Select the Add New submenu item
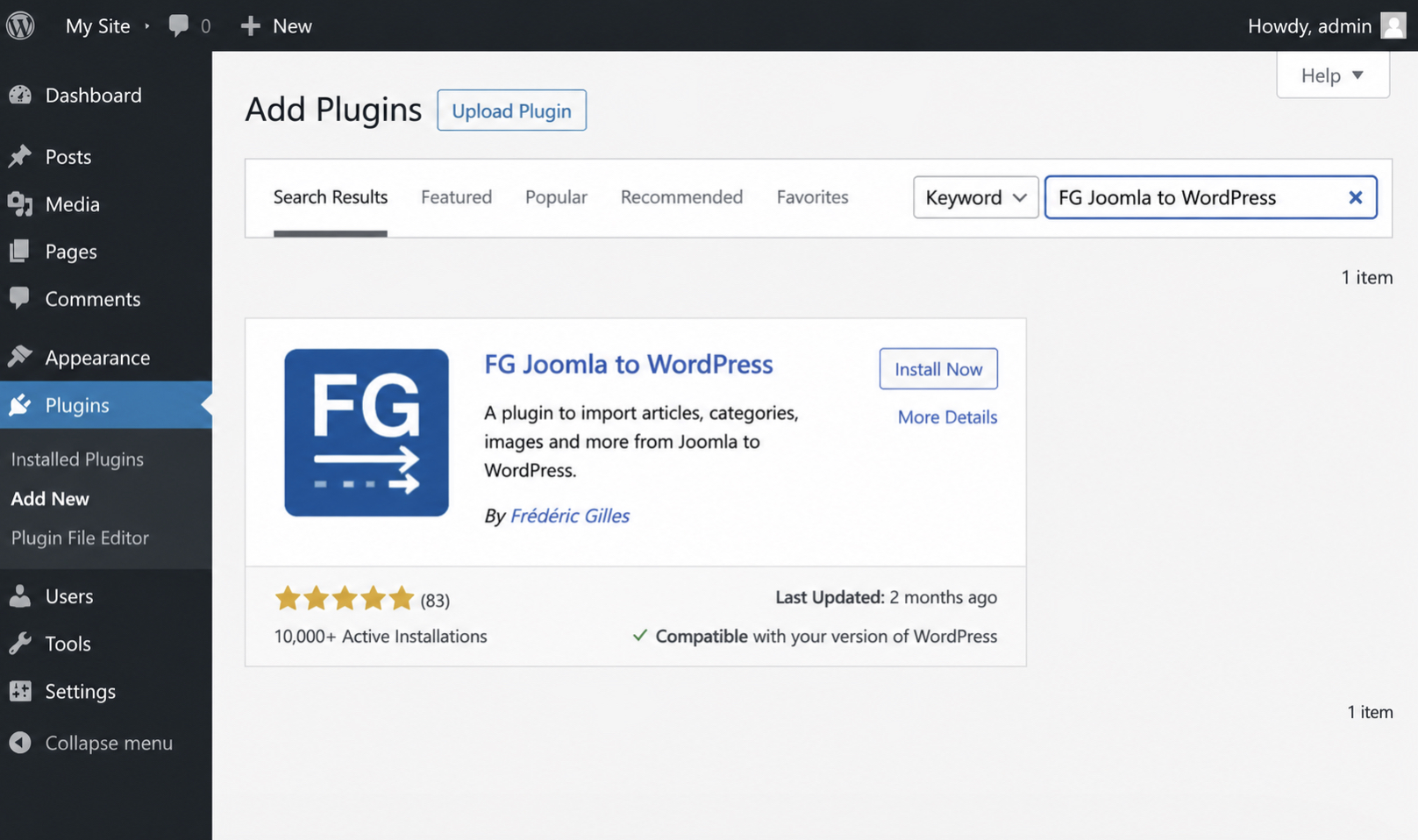The width and height of the screenshot is (1418, 840). click(50, 499)
